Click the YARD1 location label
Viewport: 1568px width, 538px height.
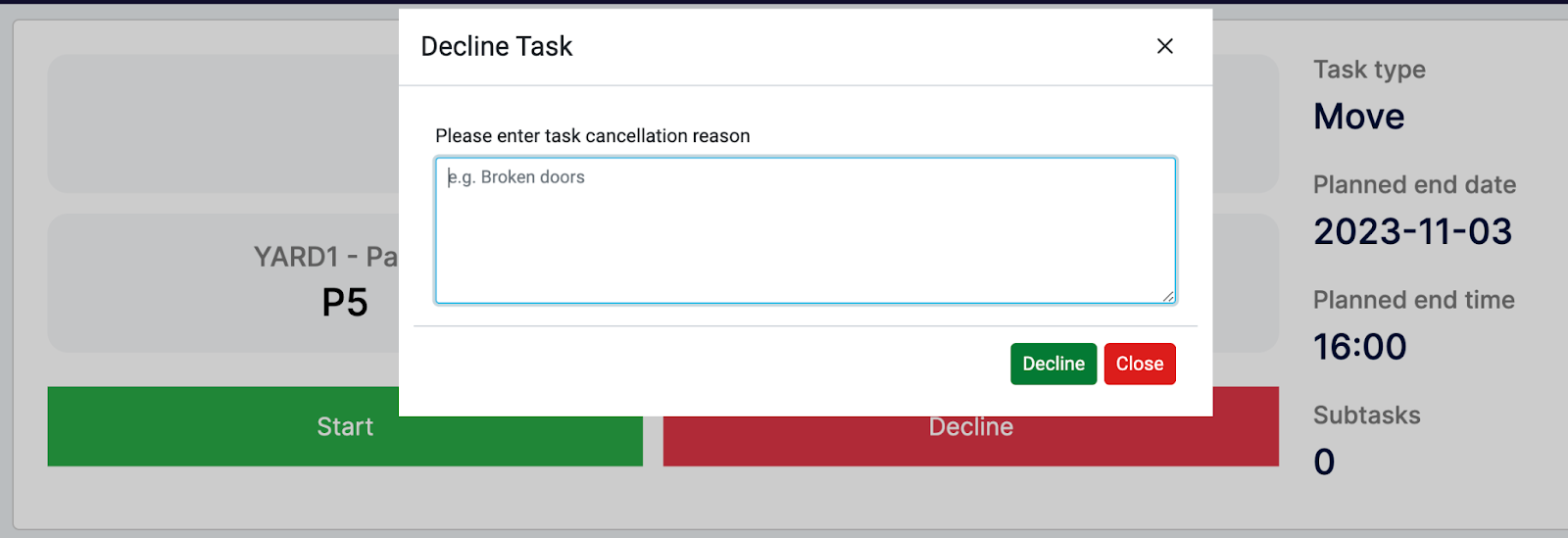[325, 257]
